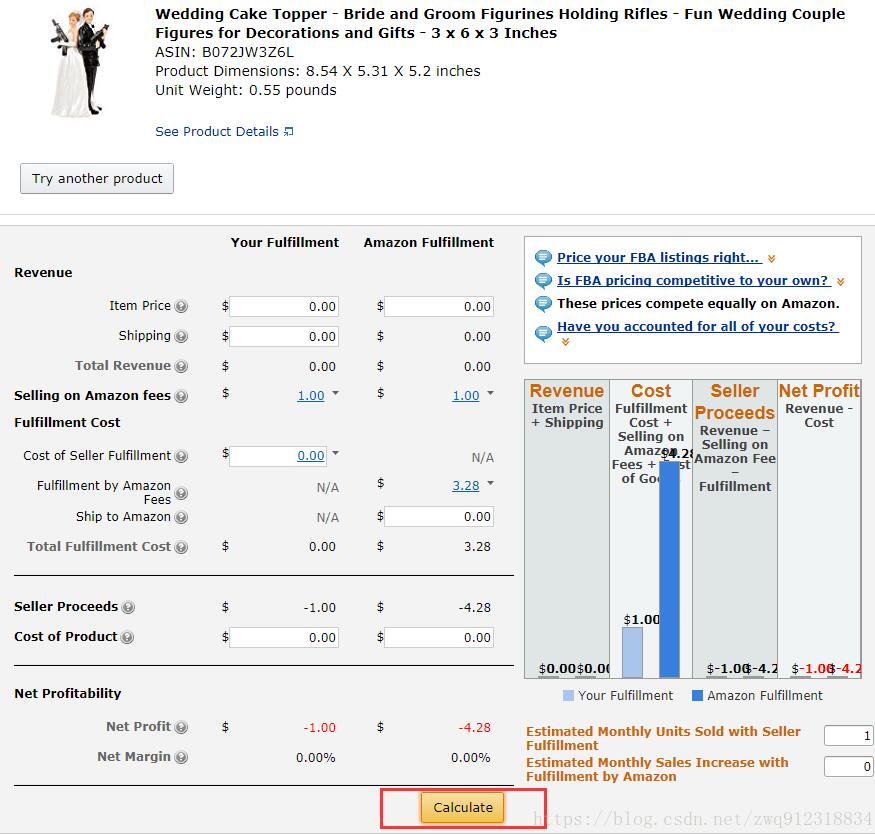The image size is (875, 835).
Task: Click Amazon Fulfillment dark blue legend swatch
Action: [697, 695]
